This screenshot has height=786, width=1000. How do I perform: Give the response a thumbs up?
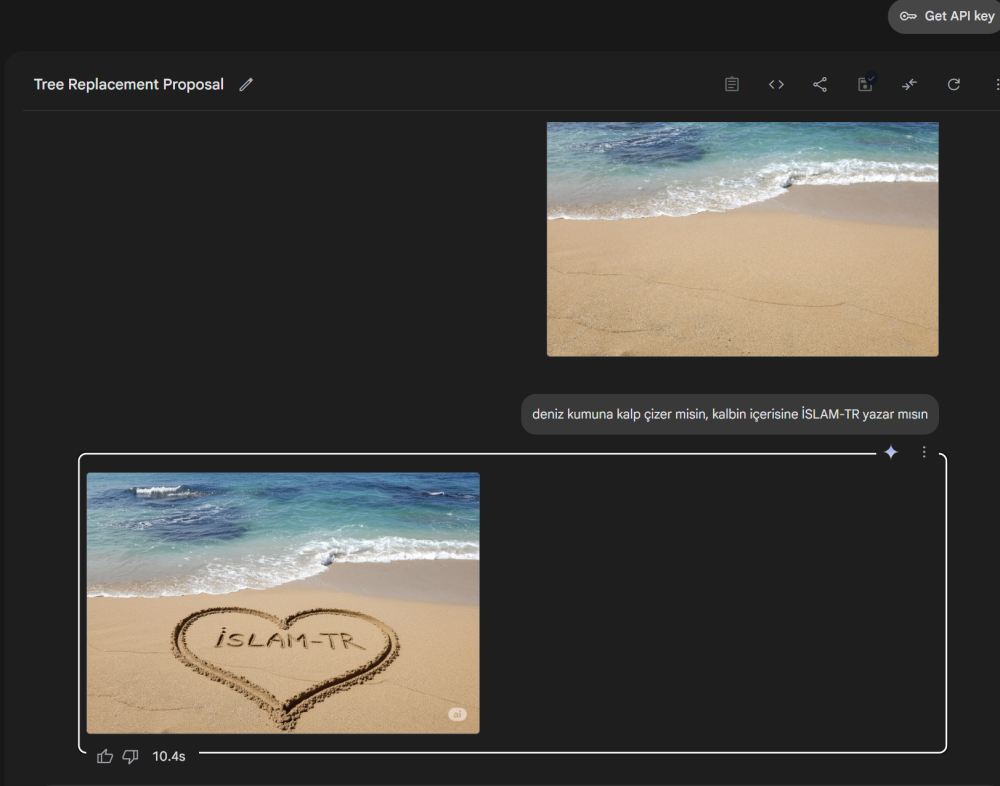[105, 757]
